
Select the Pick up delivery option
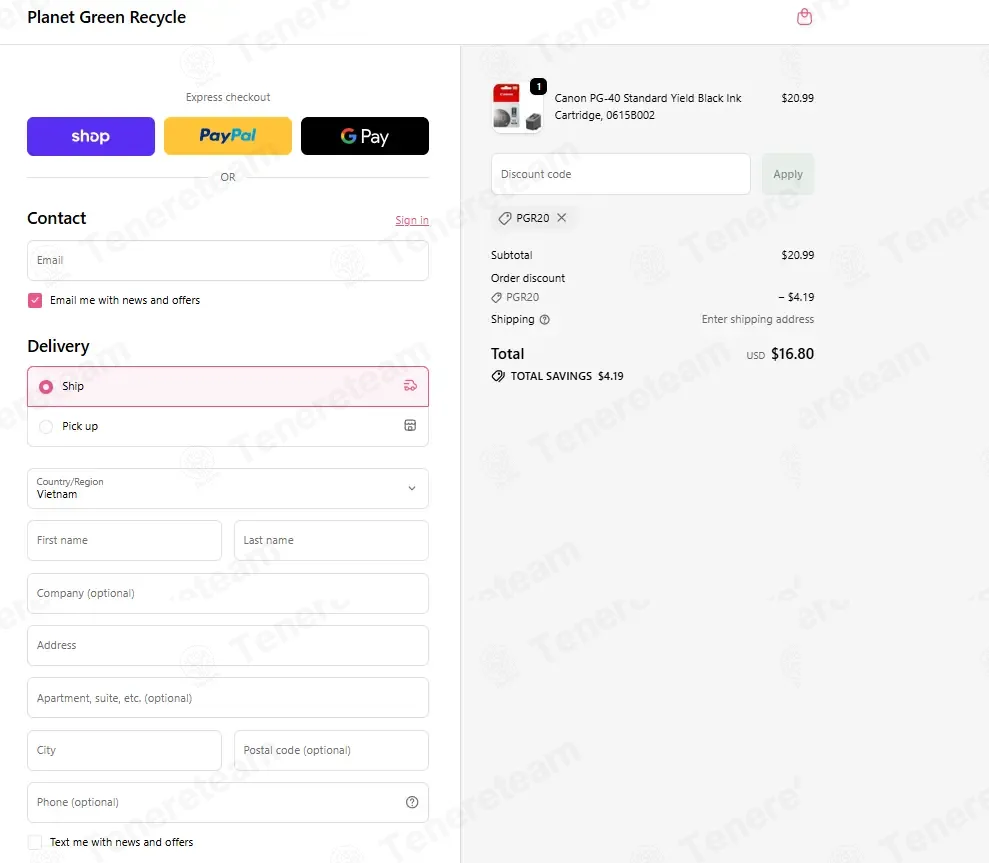[228, 426]
